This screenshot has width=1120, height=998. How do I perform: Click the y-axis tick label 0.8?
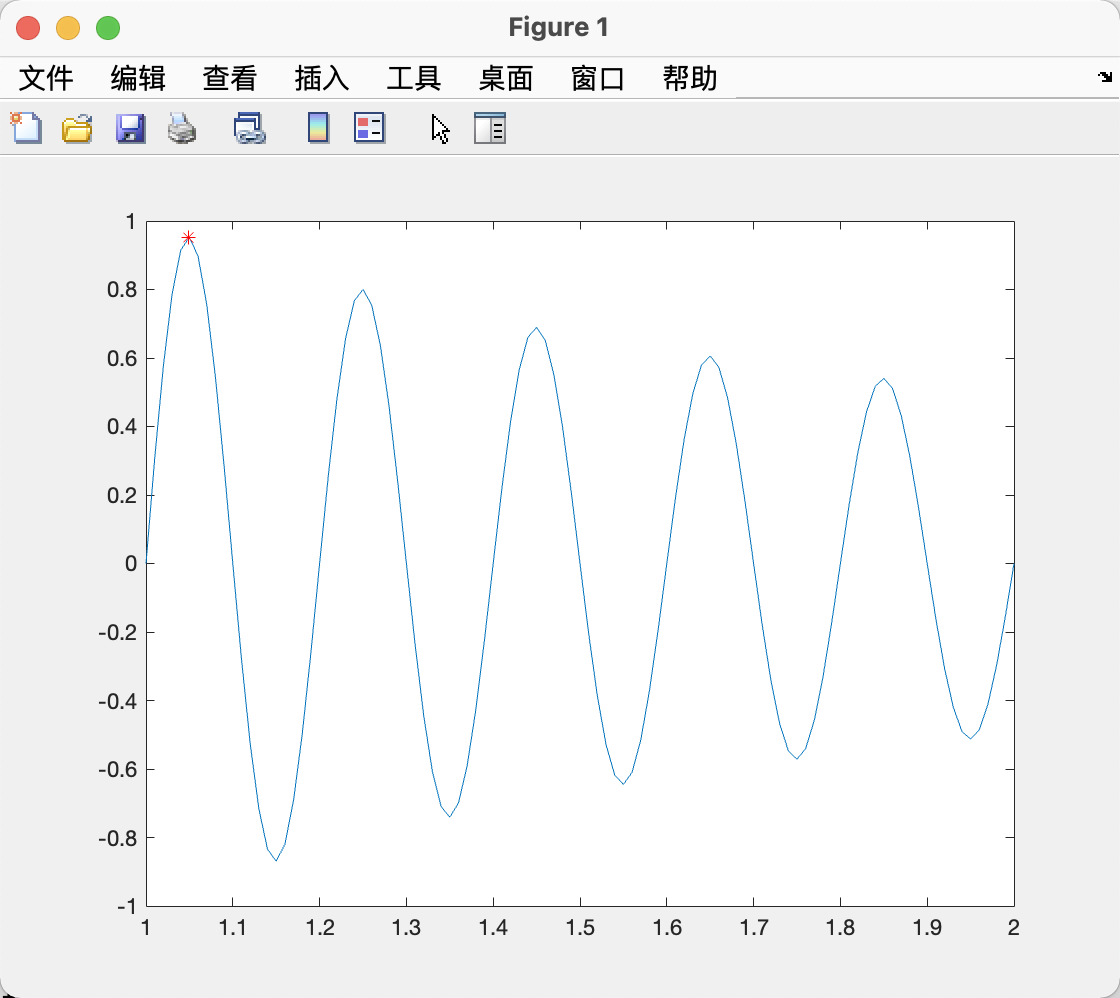point(121,289)
